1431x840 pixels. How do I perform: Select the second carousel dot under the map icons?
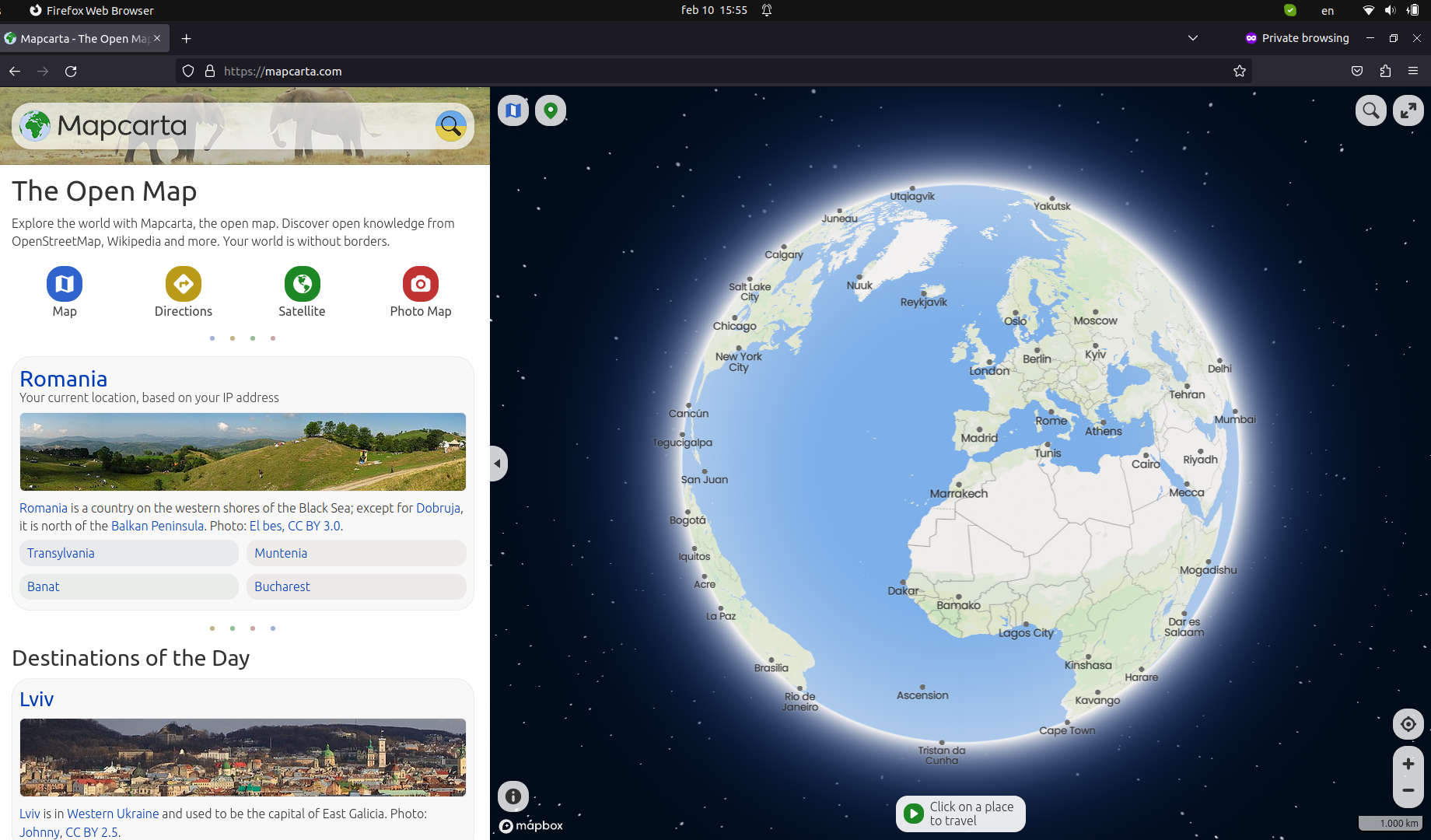pyautogui.click(x=232, y=338)
